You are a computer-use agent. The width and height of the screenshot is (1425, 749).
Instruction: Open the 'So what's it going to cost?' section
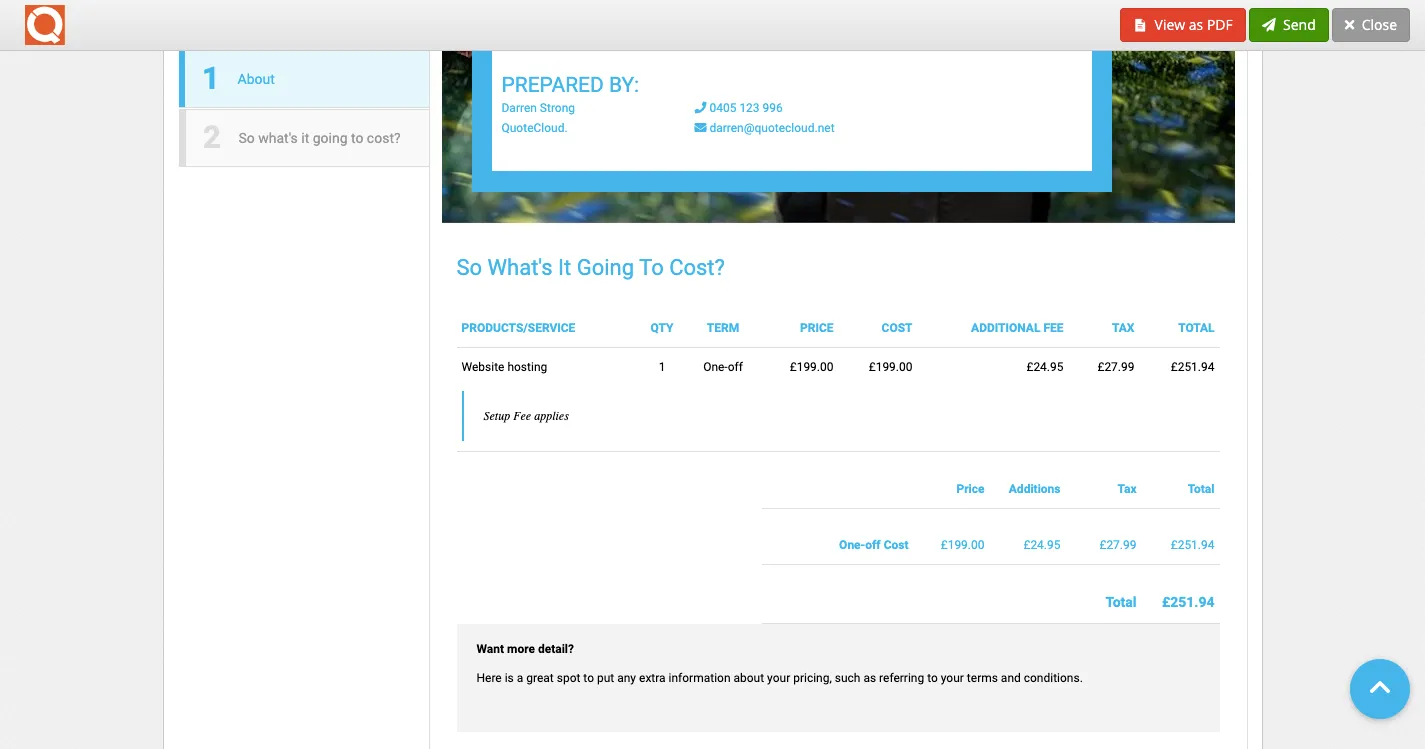305,138
